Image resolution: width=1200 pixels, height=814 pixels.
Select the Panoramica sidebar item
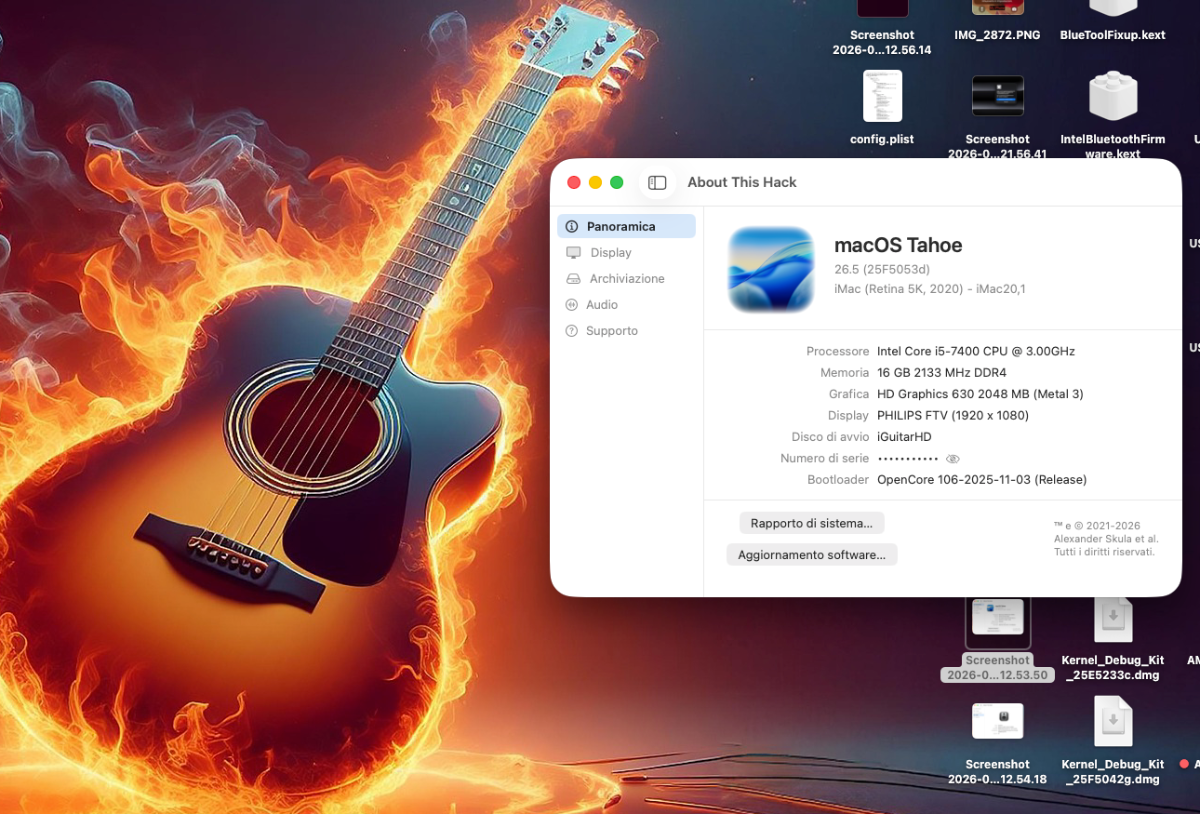point(626,226)
